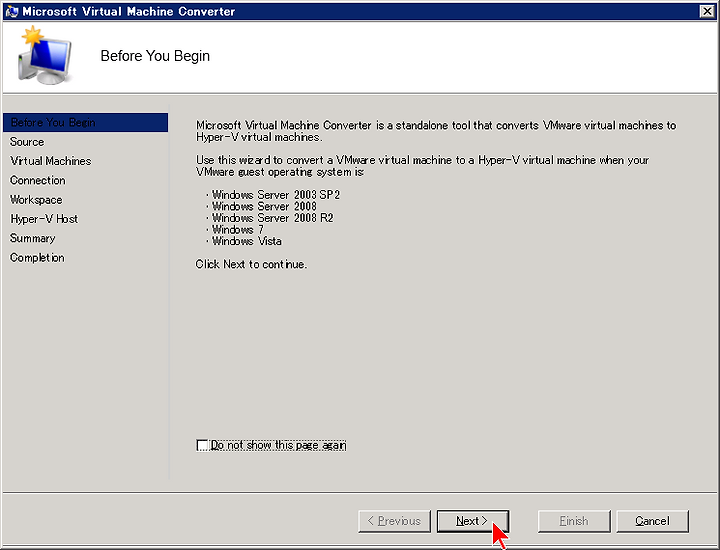Click the Next button

(x=473, y=521)
